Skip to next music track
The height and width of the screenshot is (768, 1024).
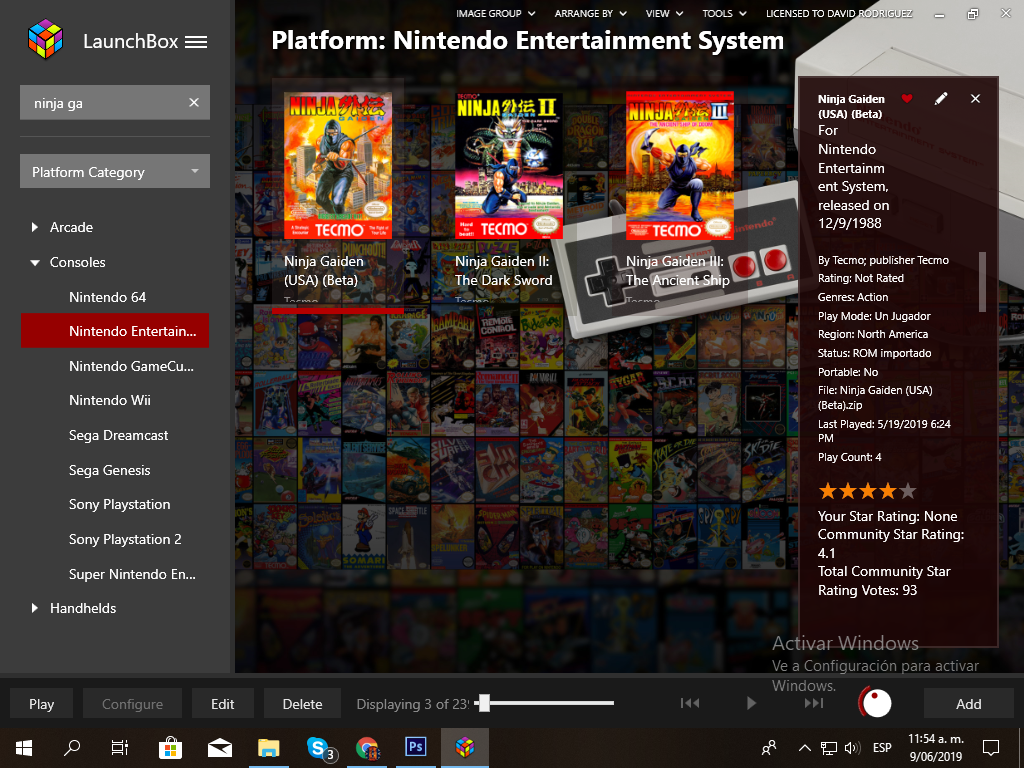814,703
